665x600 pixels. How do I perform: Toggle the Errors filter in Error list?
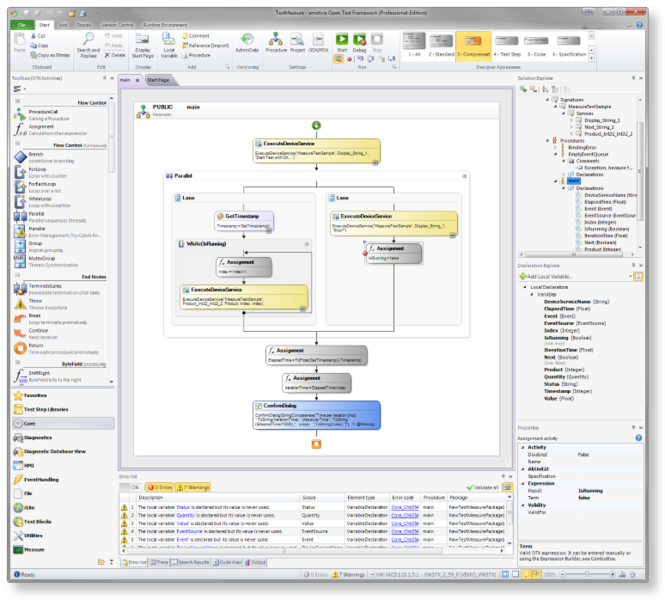pyautogui.click(x=161, y=486)
